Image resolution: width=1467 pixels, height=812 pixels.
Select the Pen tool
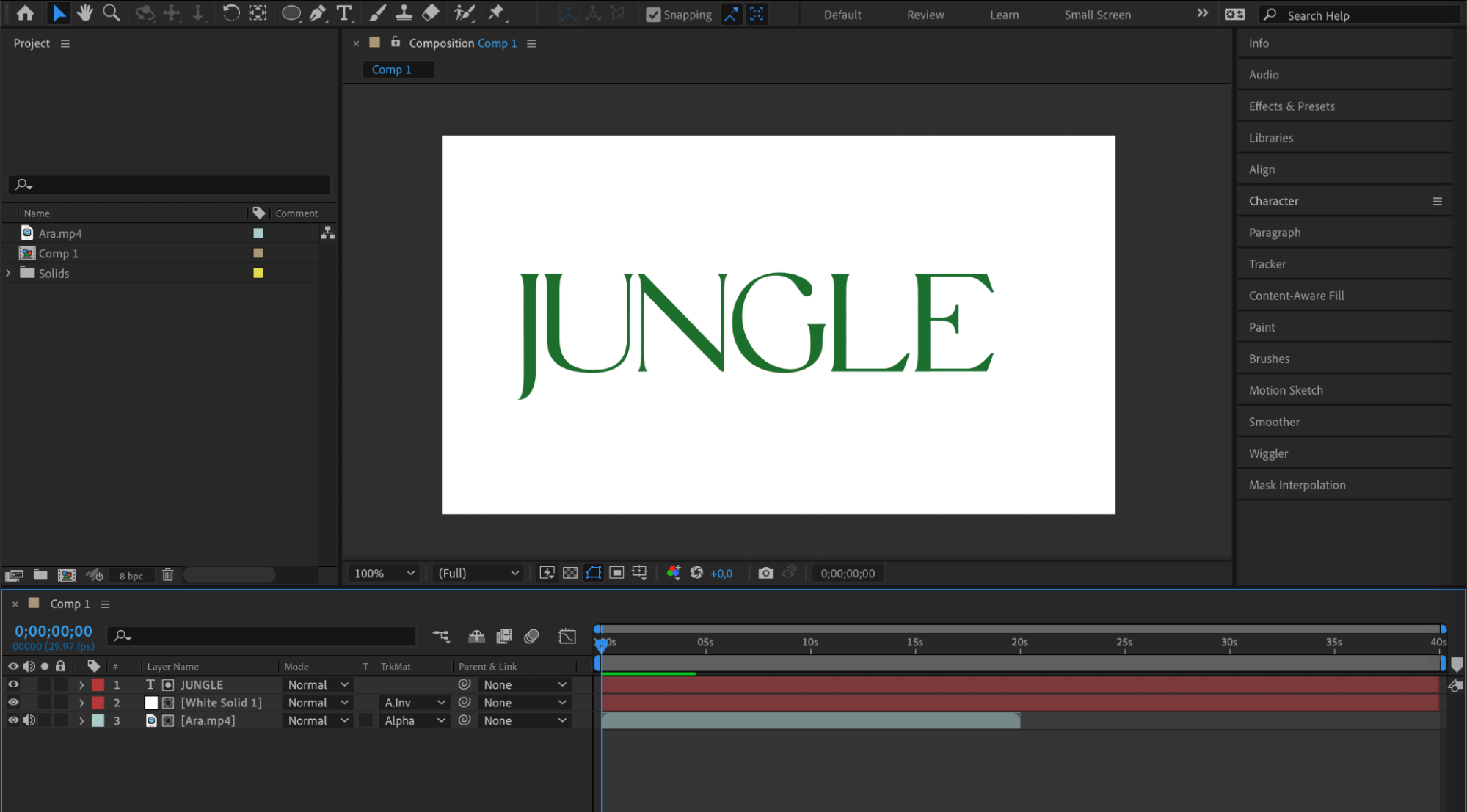(x=318, y=12)
